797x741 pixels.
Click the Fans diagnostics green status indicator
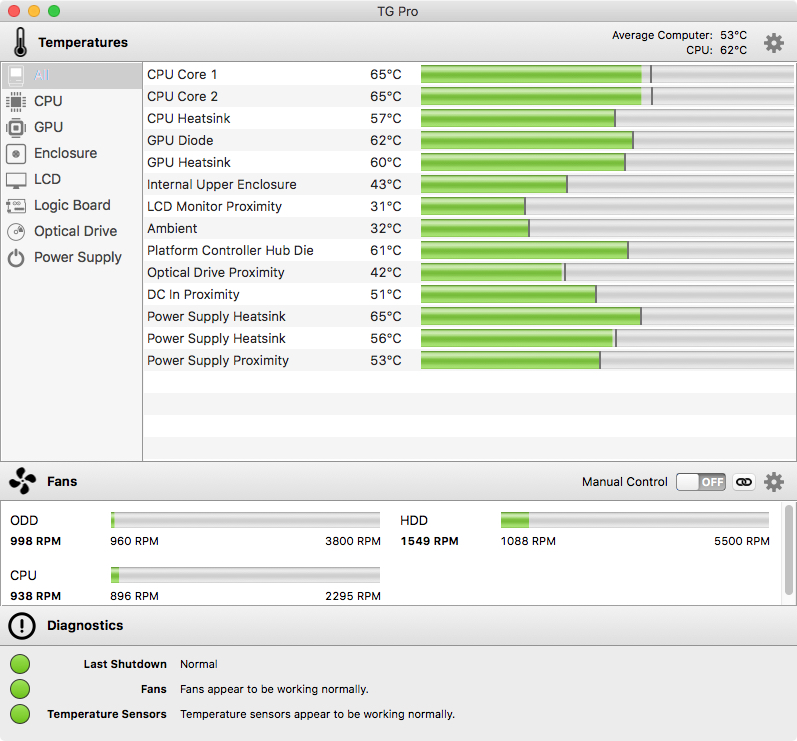point(20,689)
